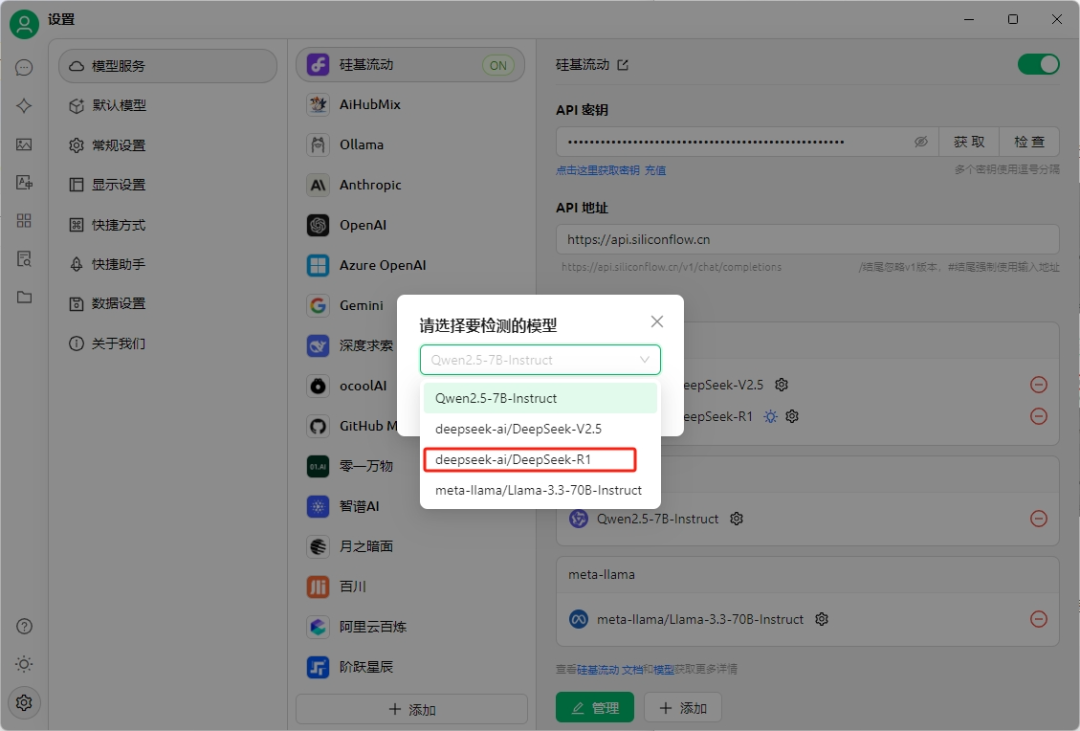
Task: Open the chat assistant sidebar icon
Action: (x=24, y=68)
